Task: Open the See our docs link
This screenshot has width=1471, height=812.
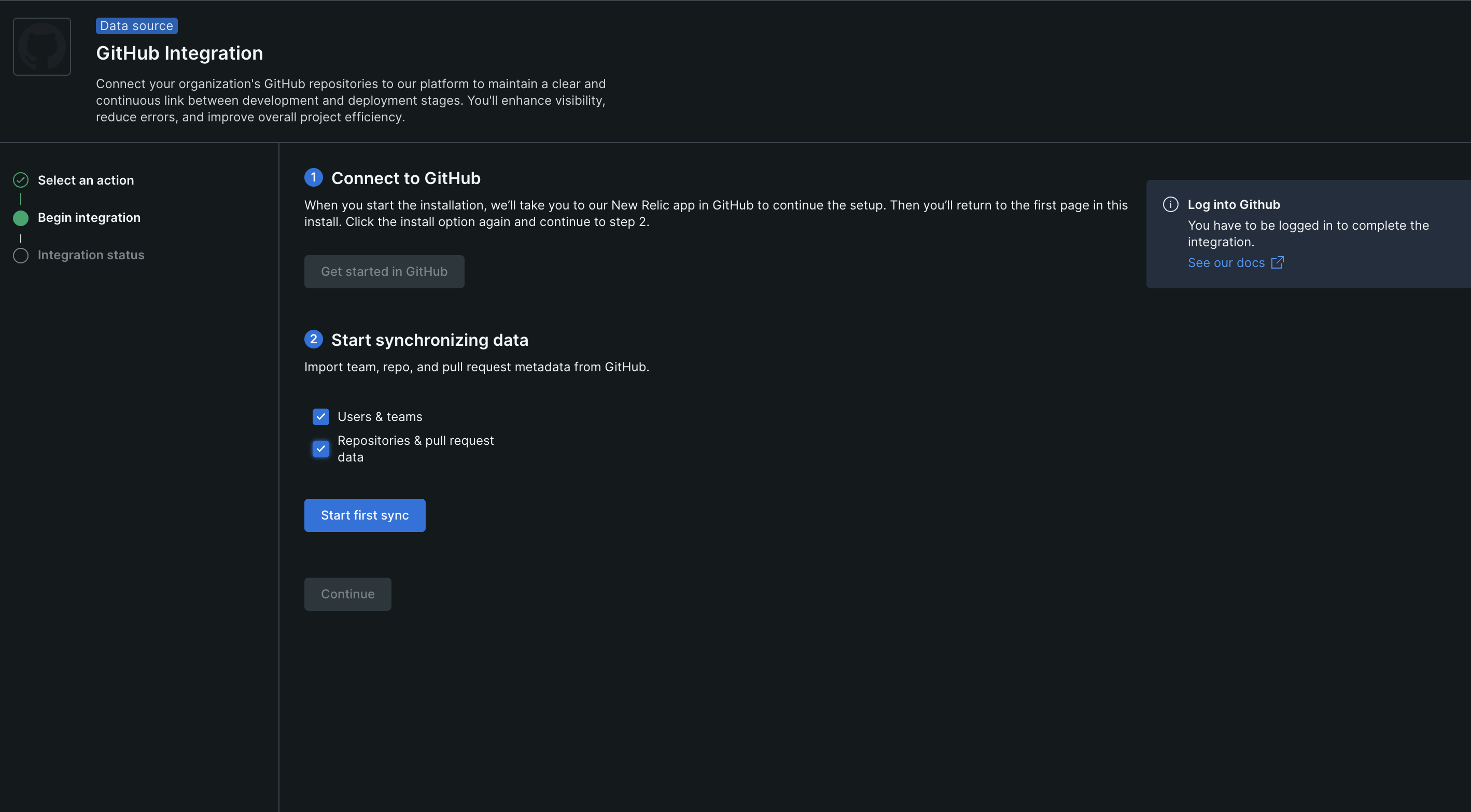Action: click(1226, 263)
